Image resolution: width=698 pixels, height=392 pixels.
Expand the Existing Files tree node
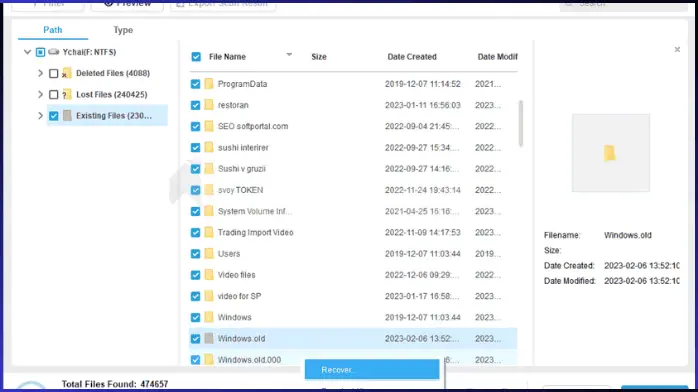pos(40,116)
